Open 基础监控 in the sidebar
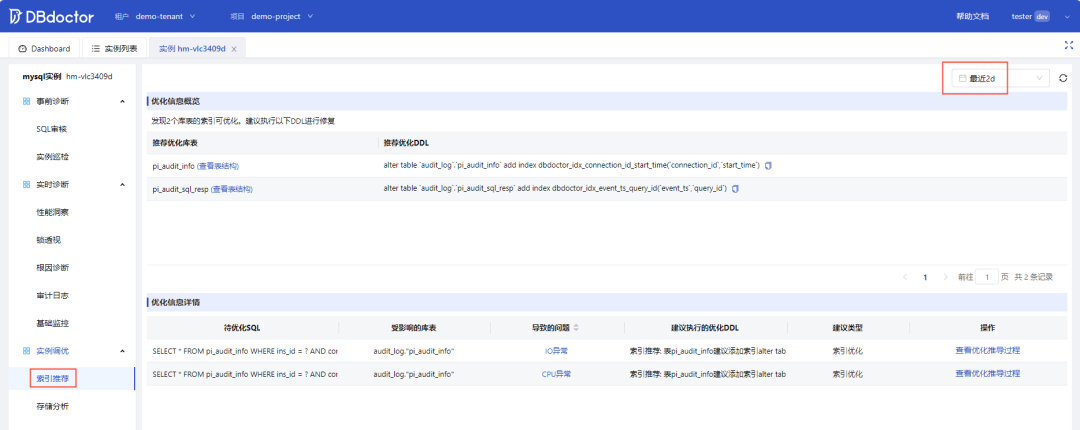Viewport: 1080px width, 430px height. [52, 322]
